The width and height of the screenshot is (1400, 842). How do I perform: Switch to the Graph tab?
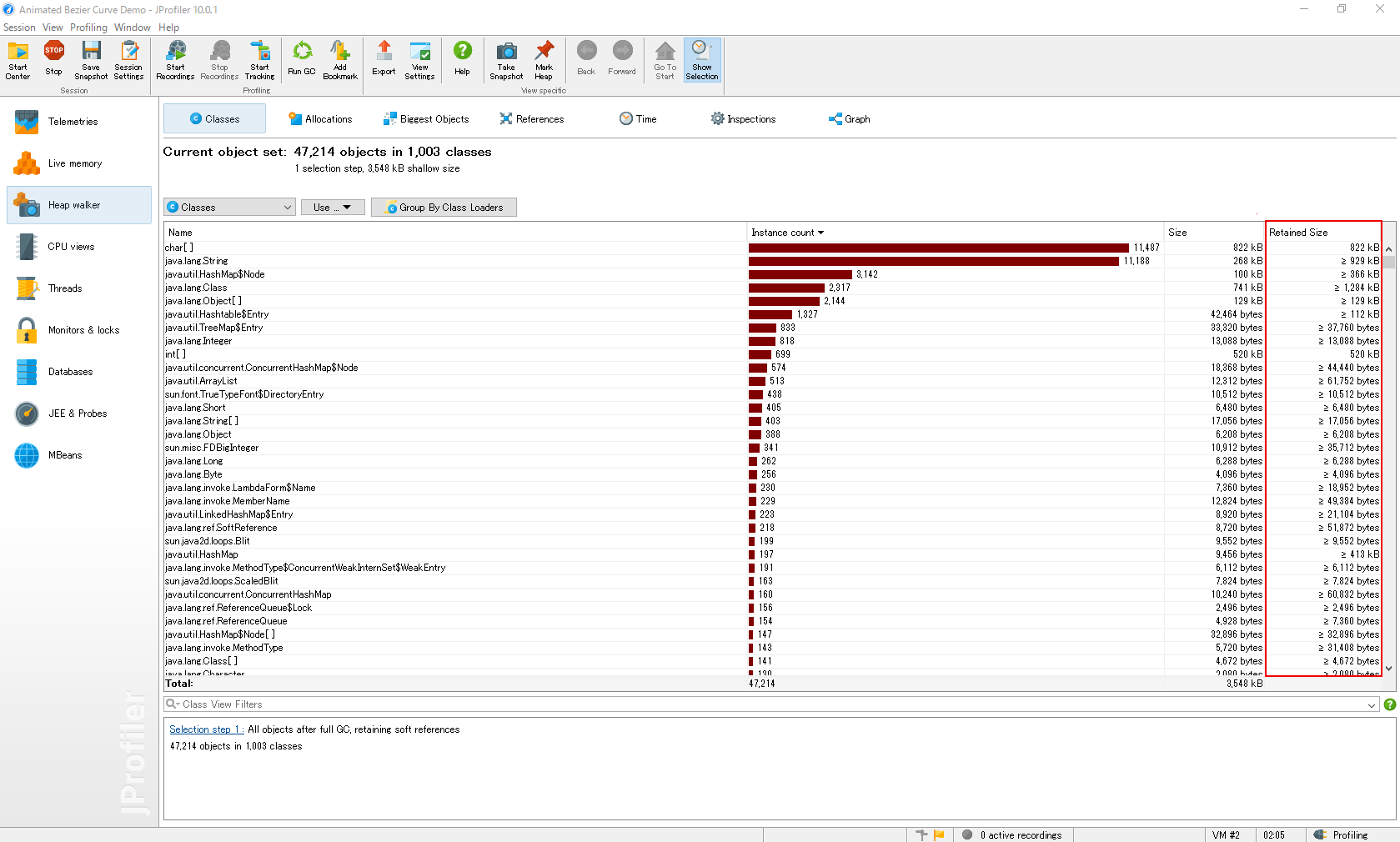pos(849,119)
